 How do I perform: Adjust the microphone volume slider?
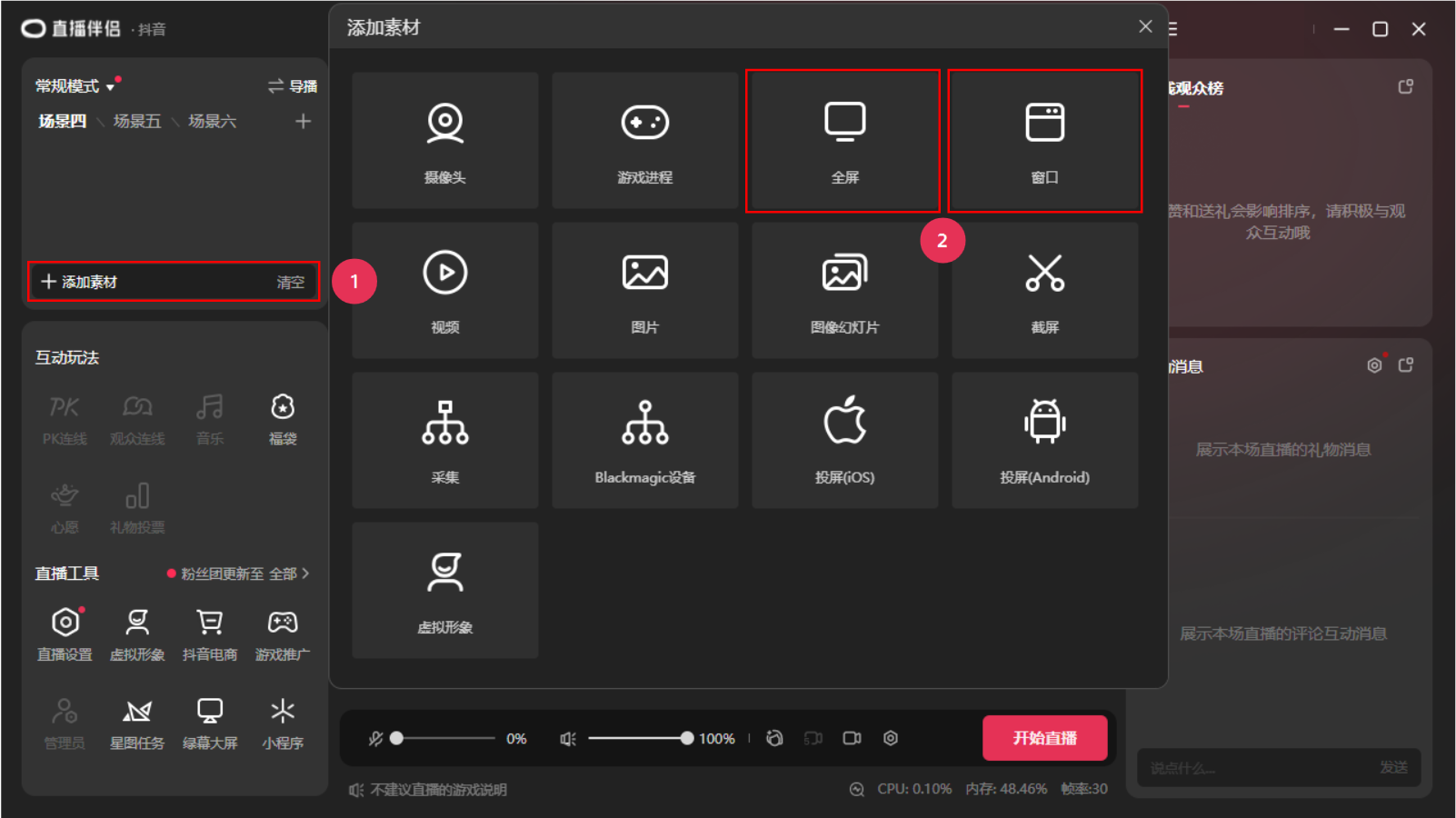[445, 738]
